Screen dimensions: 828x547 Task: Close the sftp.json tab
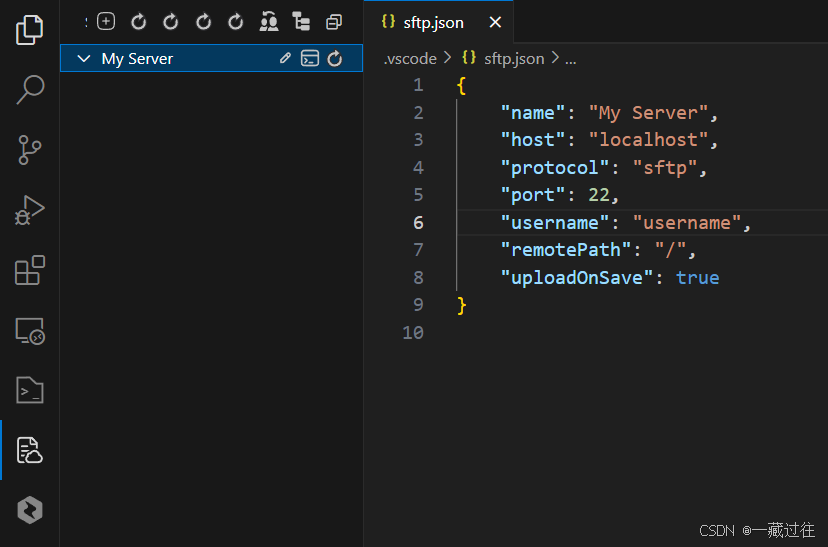click(x=495, y=22)
